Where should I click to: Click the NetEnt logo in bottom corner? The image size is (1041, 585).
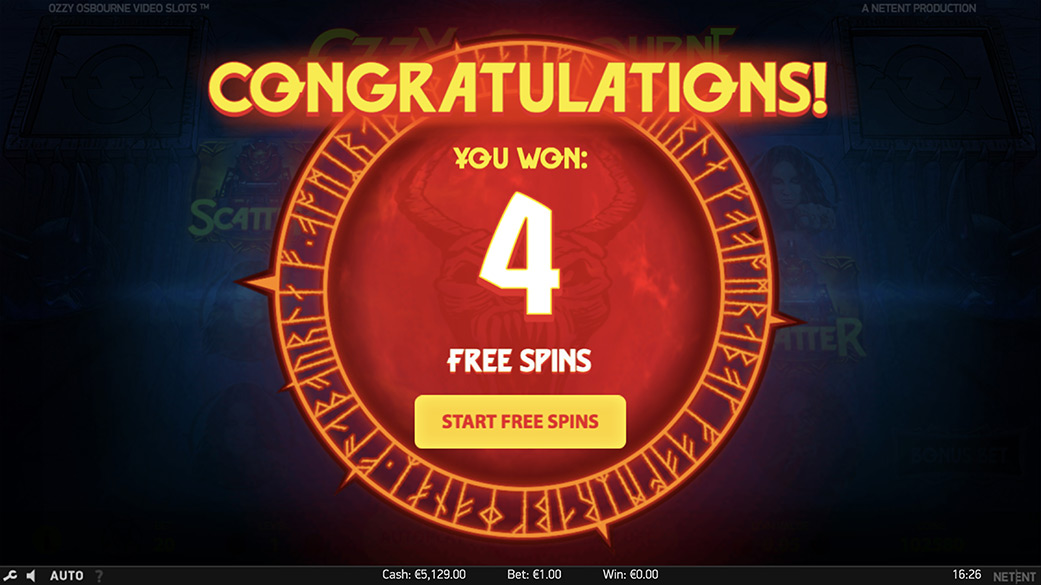[1014, 576]
